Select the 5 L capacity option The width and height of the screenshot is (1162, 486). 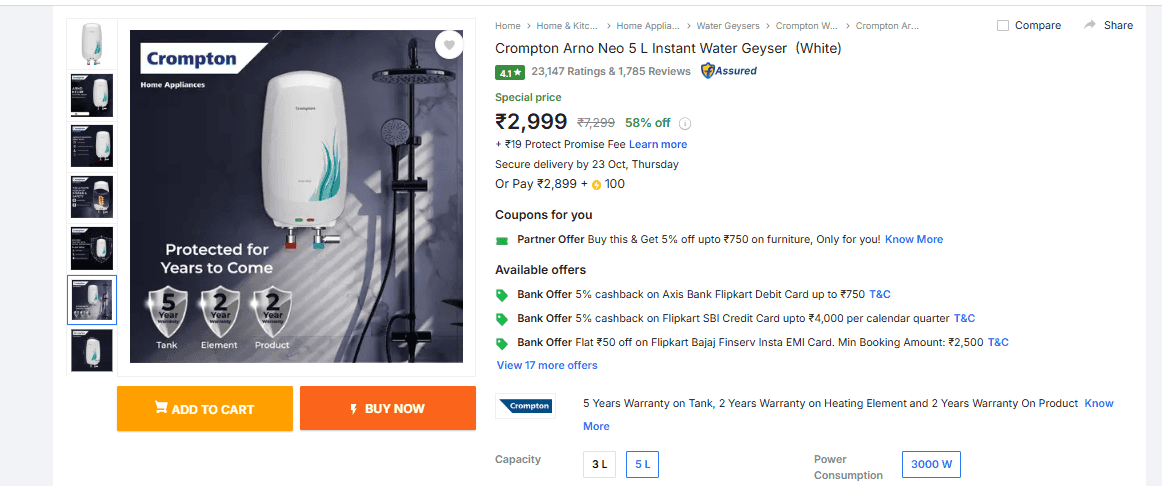[642, 464]
